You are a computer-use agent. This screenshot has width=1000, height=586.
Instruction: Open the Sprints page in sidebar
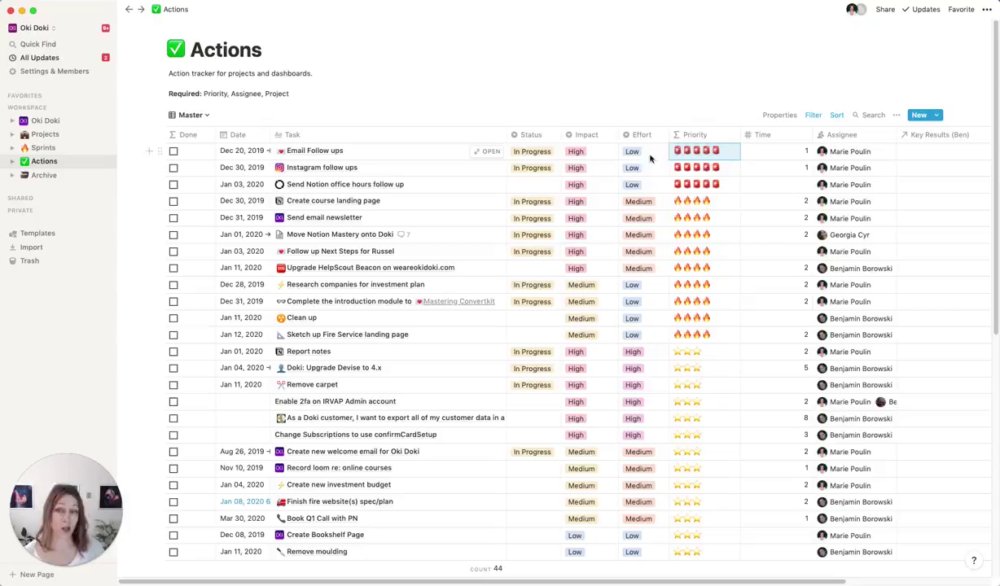(43, 147)
